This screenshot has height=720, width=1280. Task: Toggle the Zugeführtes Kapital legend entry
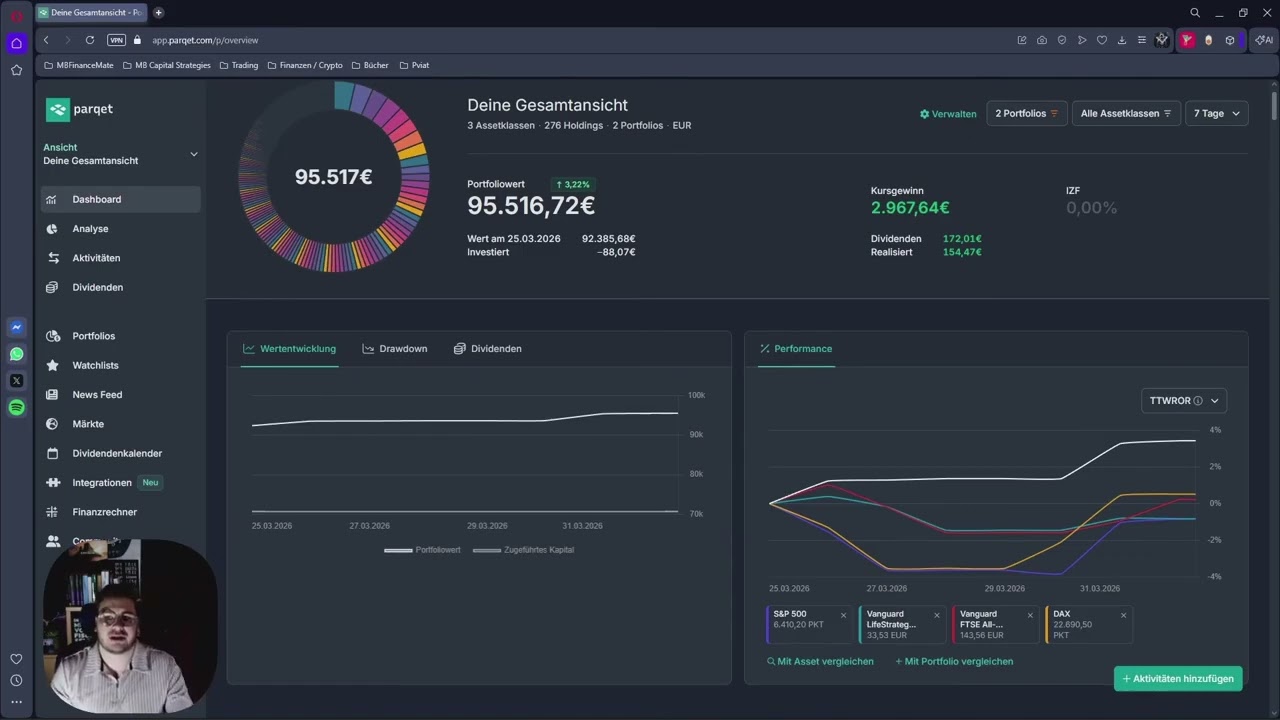[x=523, y=550]
